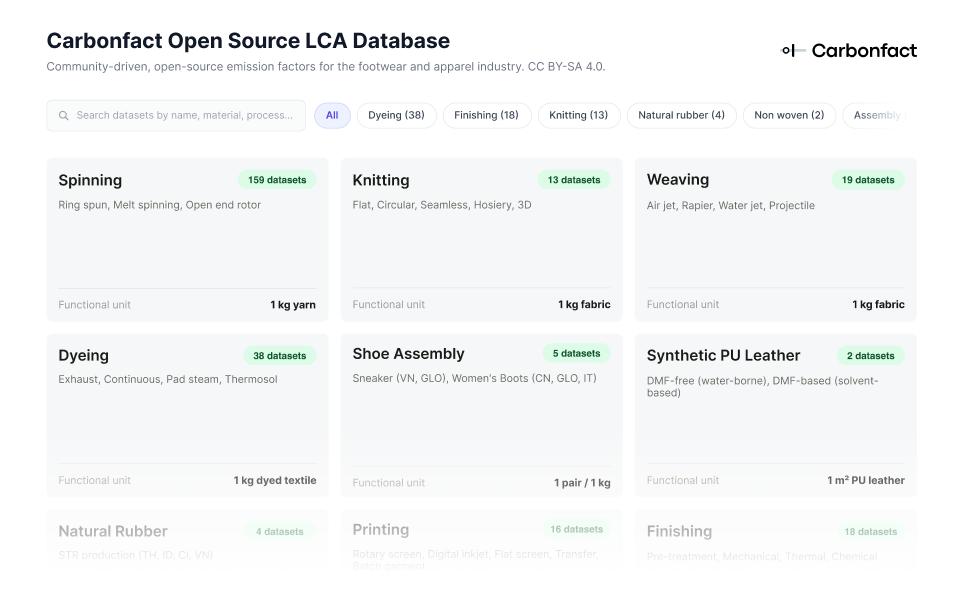Click "Air jet, Rapier, Water jet, Projectile" text
963x596 pixels.
[731, 205]
